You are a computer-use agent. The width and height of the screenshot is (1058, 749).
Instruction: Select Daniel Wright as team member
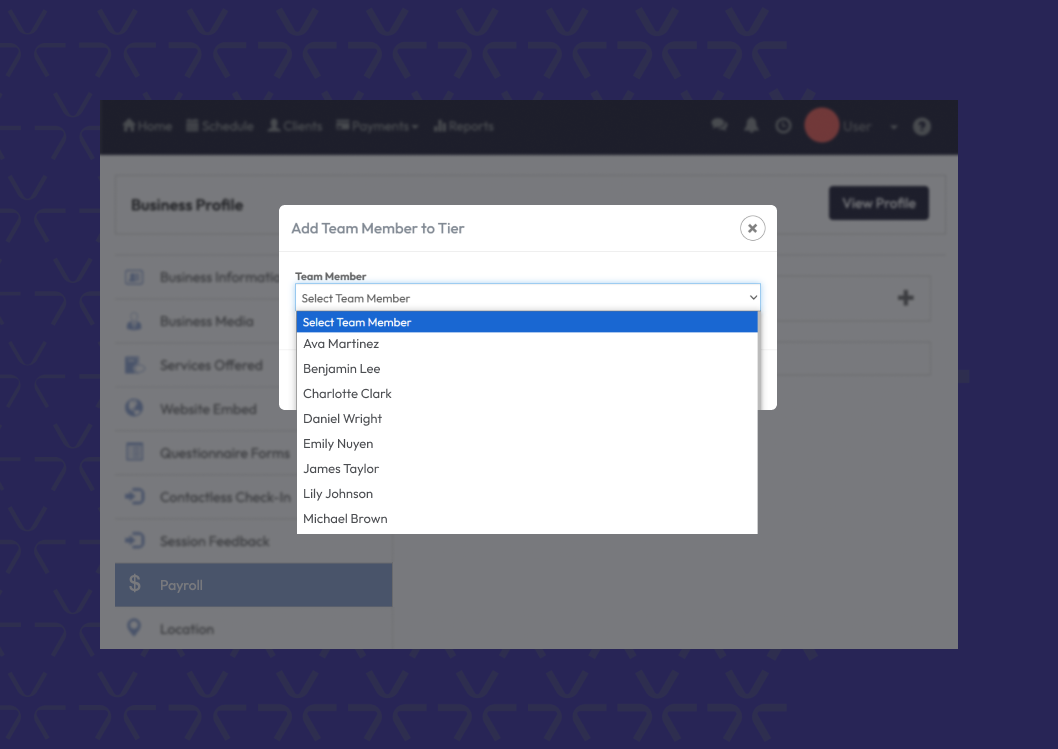(342, 419)
